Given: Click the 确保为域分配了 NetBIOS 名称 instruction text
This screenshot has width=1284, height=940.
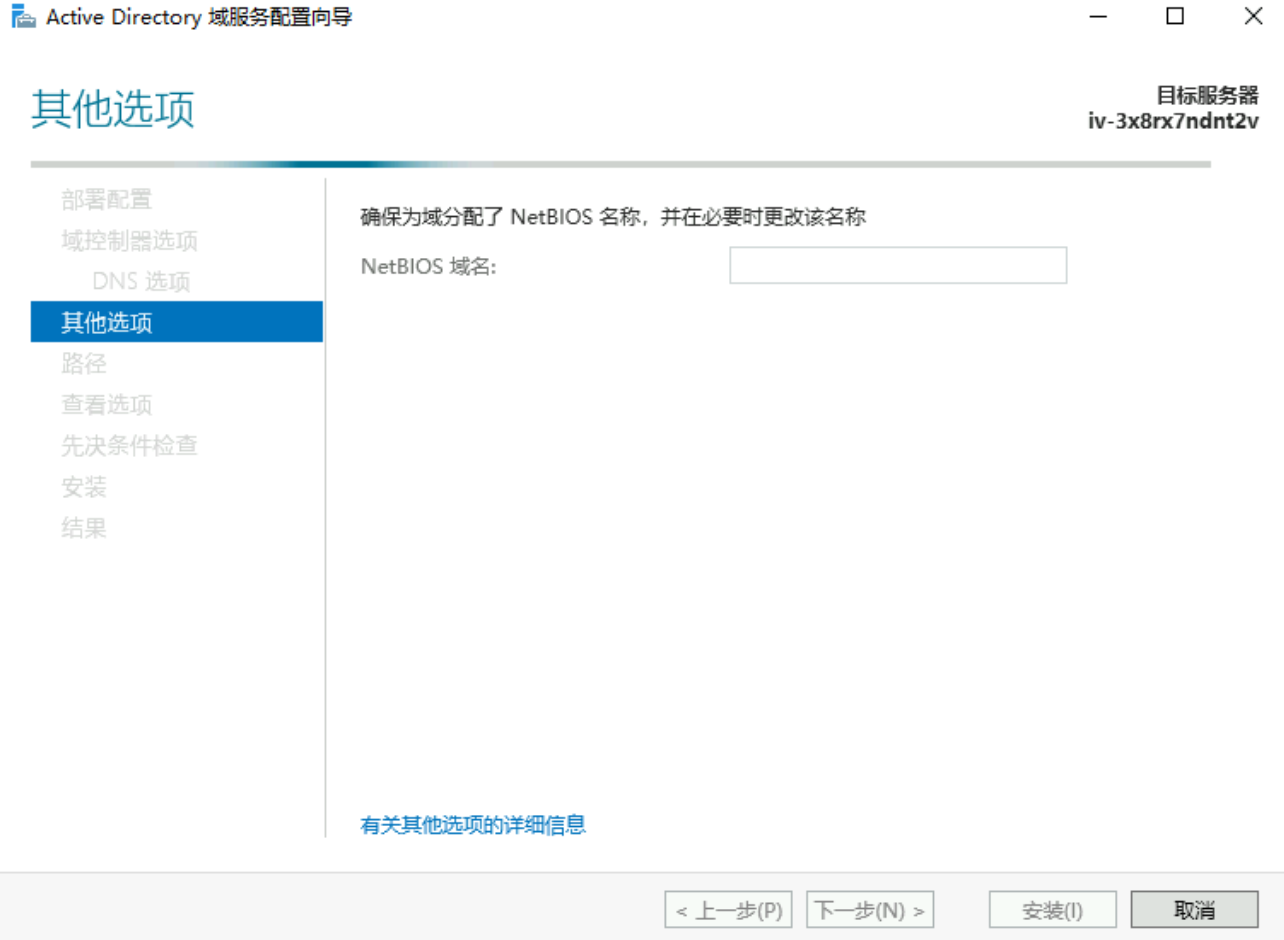Looking at the screenshot, I should tap(612, 217).
